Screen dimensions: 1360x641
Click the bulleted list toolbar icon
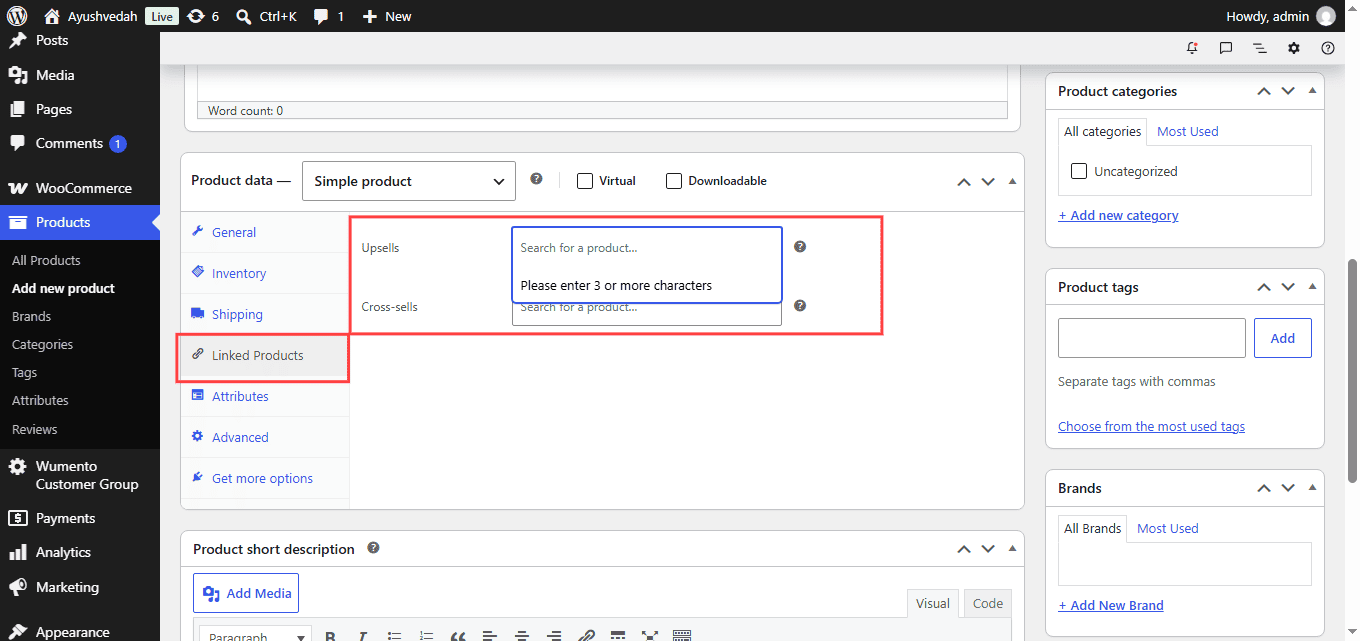(x=394, y=635)
